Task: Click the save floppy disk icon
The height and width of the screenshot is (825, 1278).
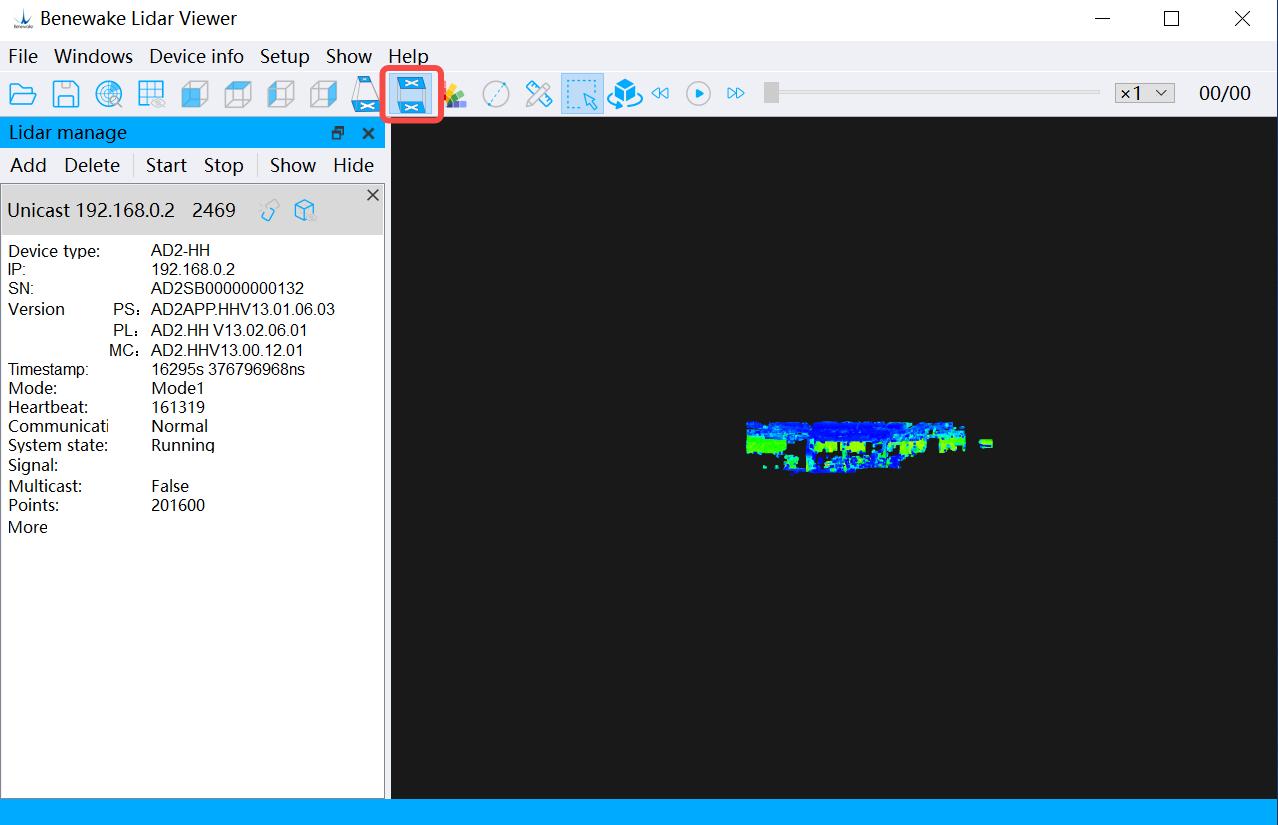Action: pyautogui.click(x=66, y=94)
